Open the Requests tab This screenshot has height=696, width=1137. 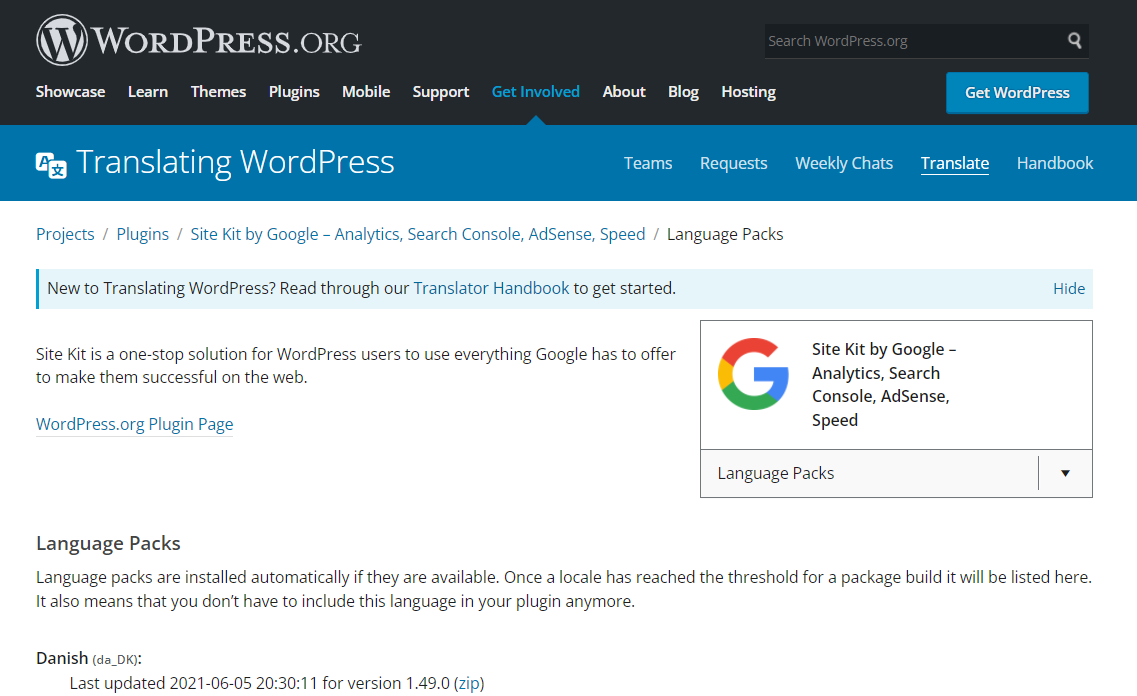733,163
